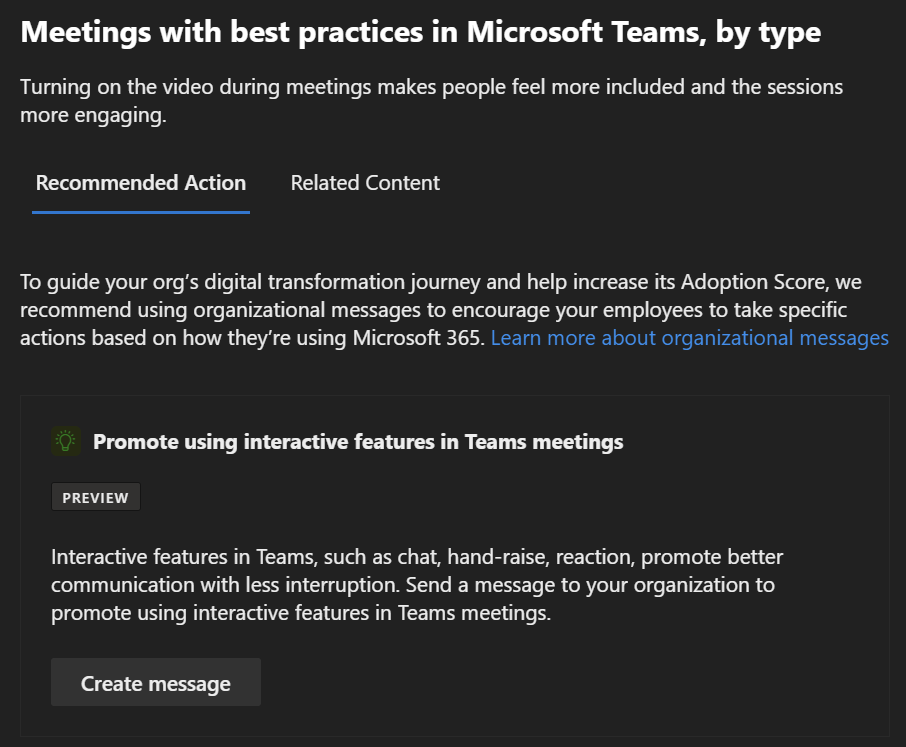Click the paragraph starting To guide your org's

coord(454,310)
